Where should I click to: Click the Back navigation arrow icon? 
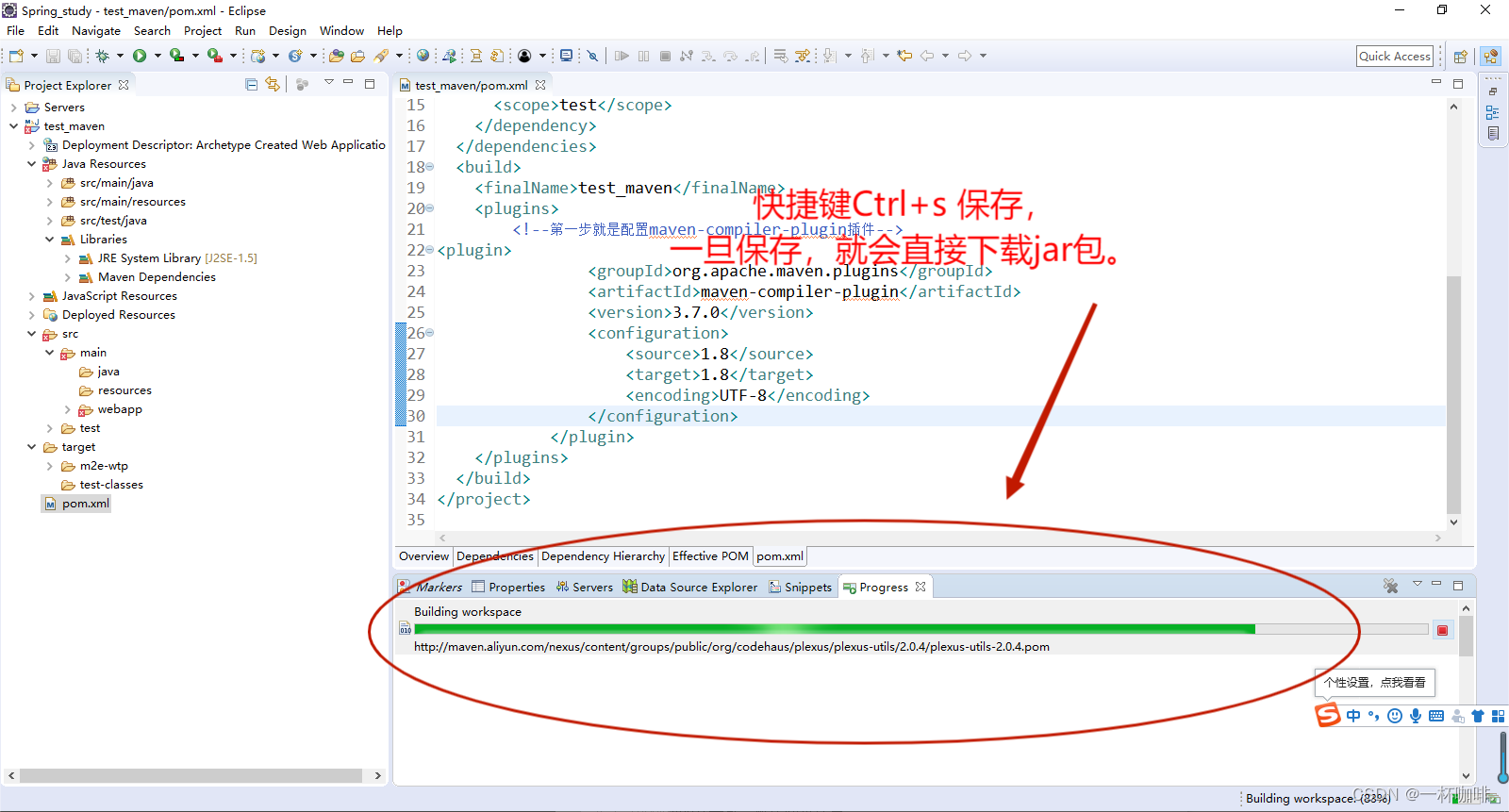[927, 56]
